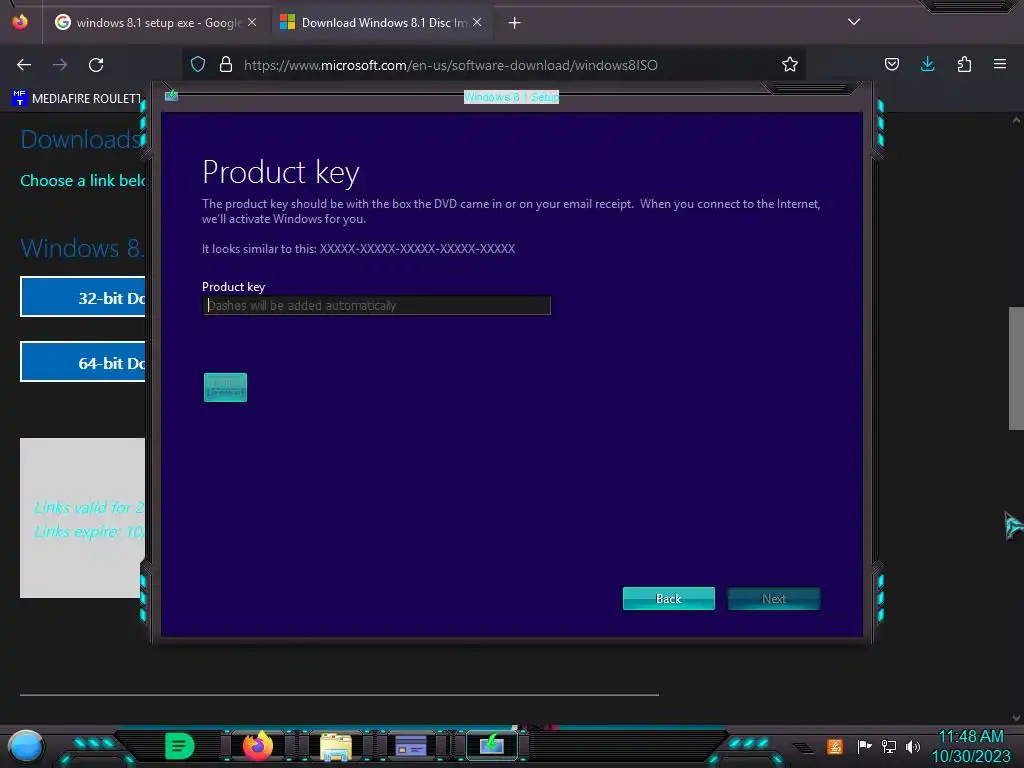Open the Firefox hamburger menu
1024x768 pixels.
pyautogui.click(x=999, y=64)
